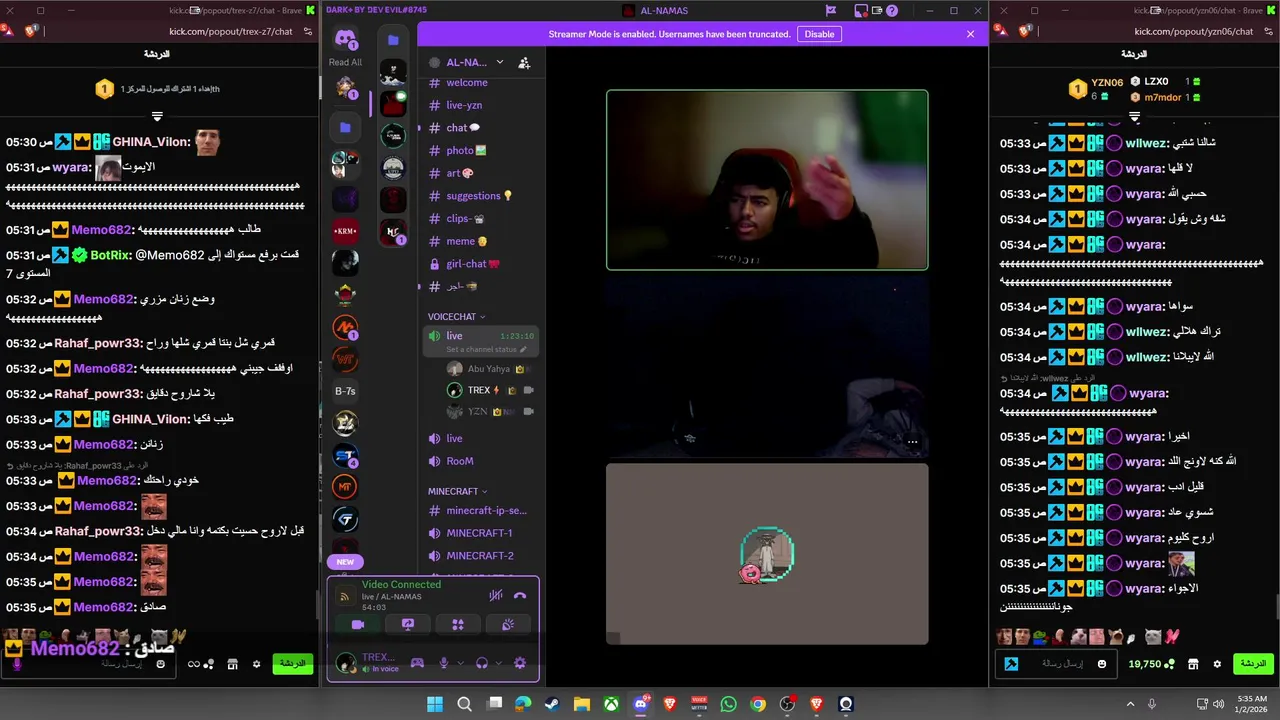Click the share your screen button
Screen dimensions: 1280x720
click(408, 625)
